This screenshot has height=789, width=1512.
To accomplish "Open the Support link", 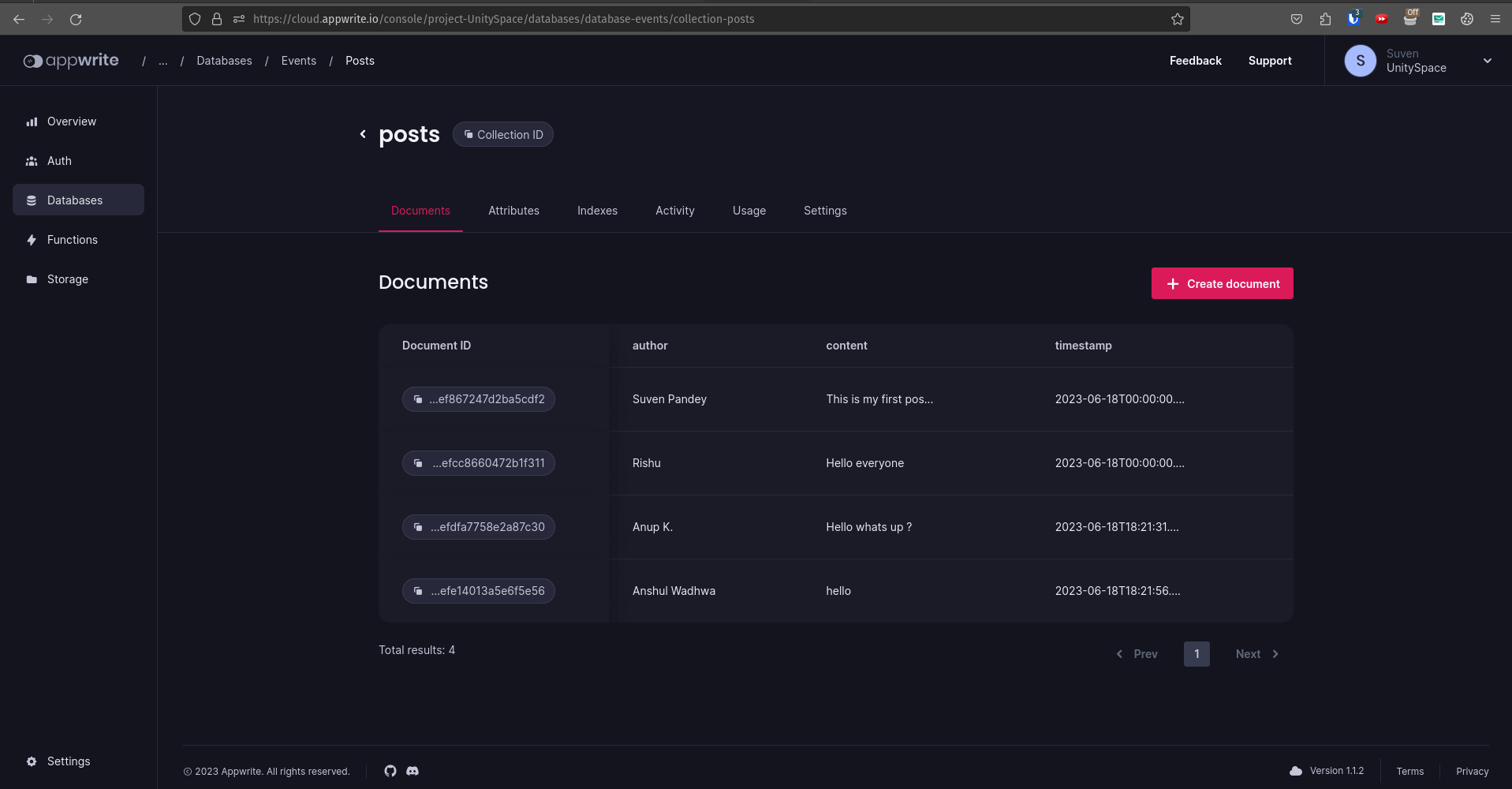I will (x=1270, y=61).
